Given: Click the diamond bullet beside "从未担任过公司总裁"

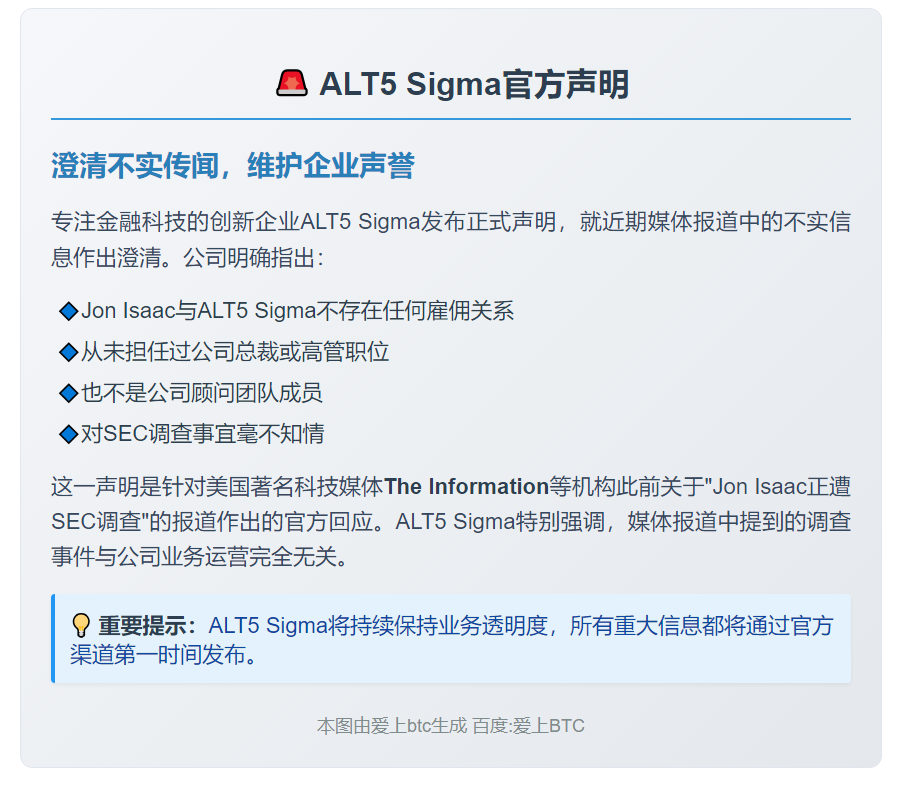Looking at the screenshot, I should [x=68, y=353].
